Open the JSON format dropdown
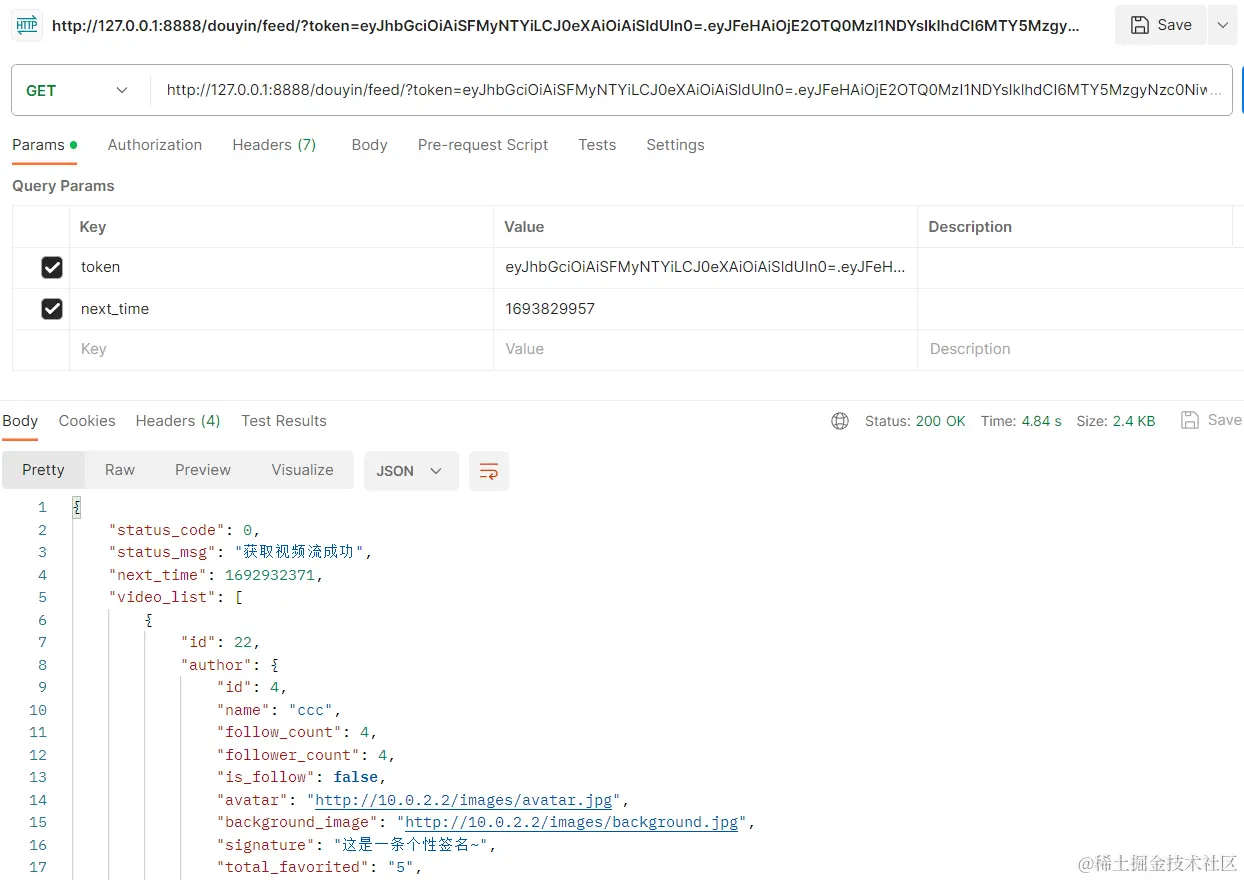This screenshot has width=1244, height=880. click(x=411, y=471)
